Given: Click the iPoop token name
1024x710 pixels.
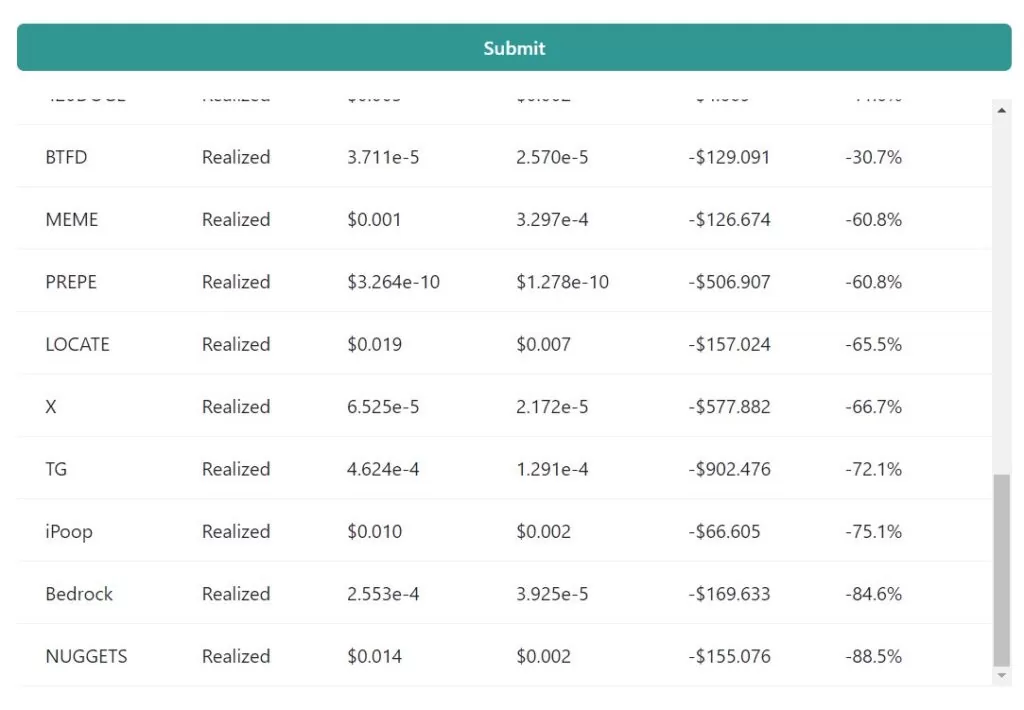Looking at the screenshot, I should (69, 532).
